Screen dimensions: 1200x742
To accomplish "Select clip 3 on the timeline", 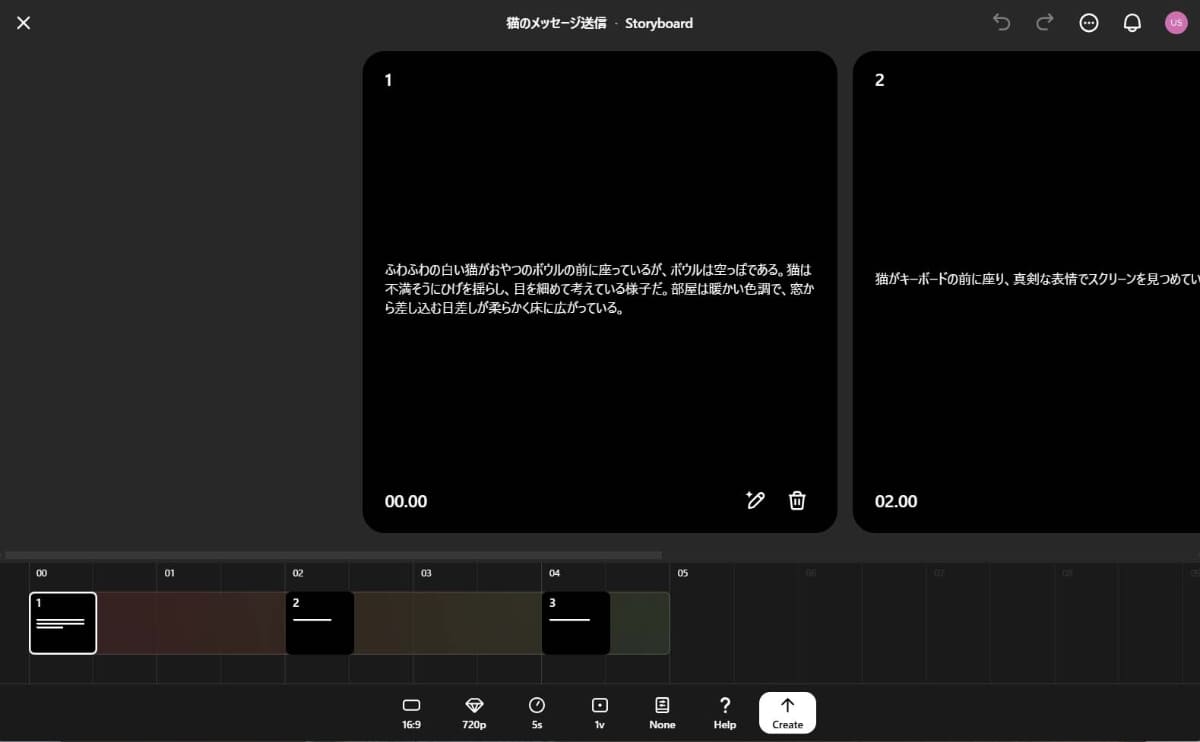I will (x=575, y=622).
